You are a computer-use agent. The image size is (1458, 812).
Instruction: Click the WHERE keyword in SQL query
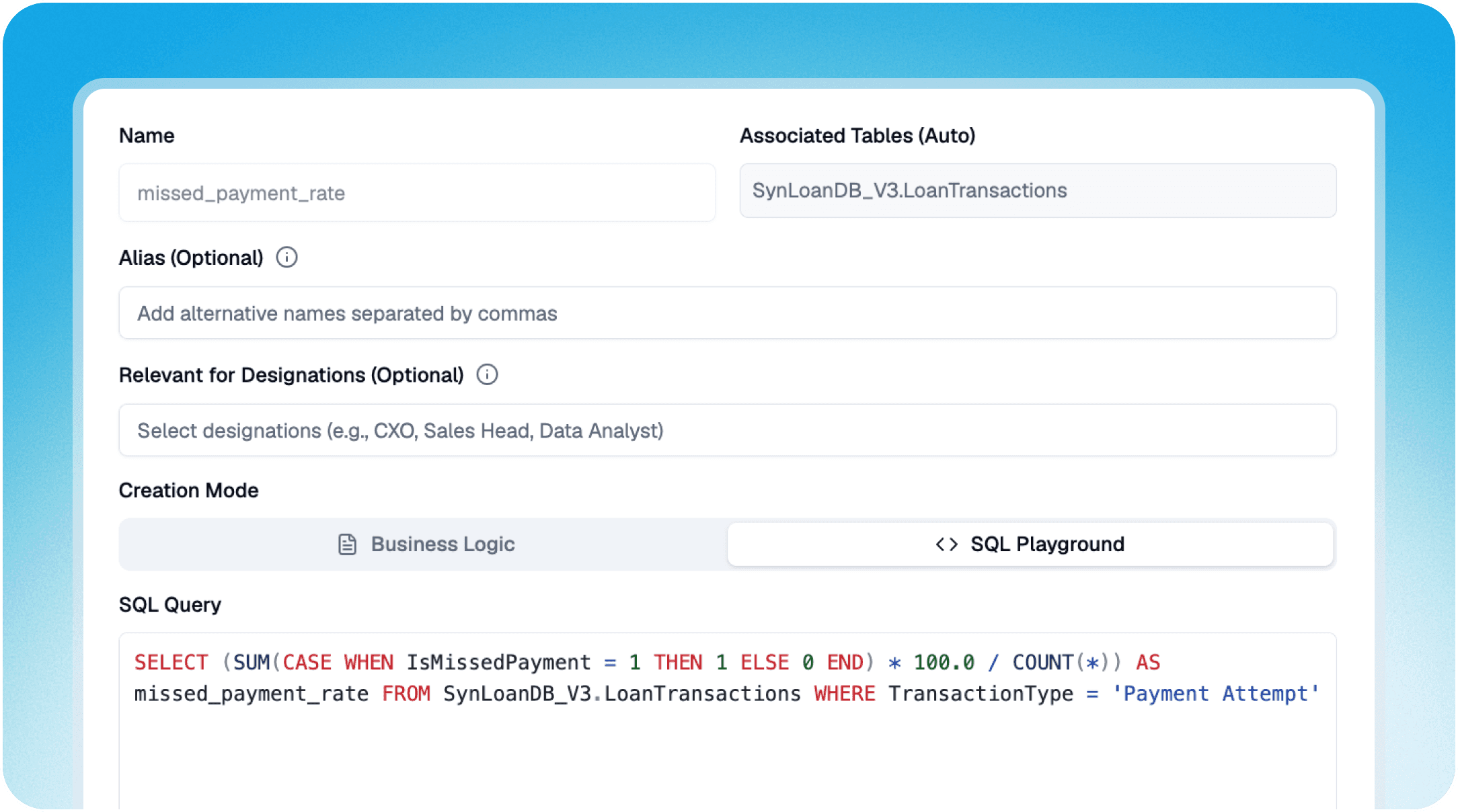point(844,694)
